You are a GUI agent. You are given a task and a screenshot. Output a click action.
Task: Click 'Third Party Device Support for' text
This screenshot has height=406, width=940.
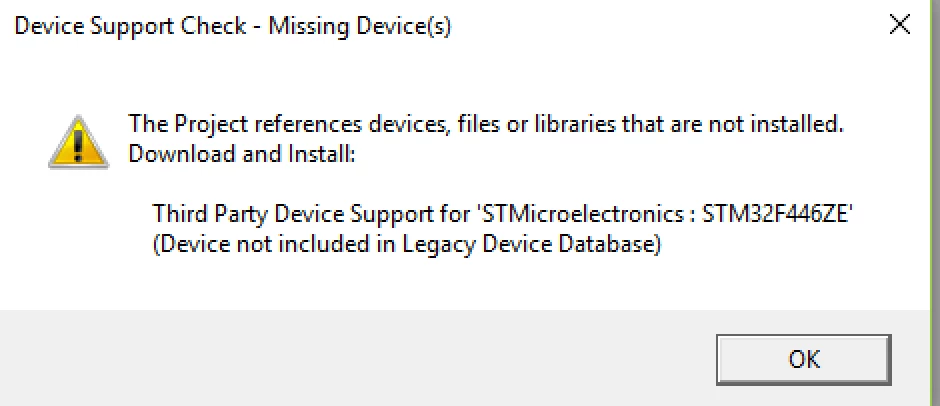(311, 213)
